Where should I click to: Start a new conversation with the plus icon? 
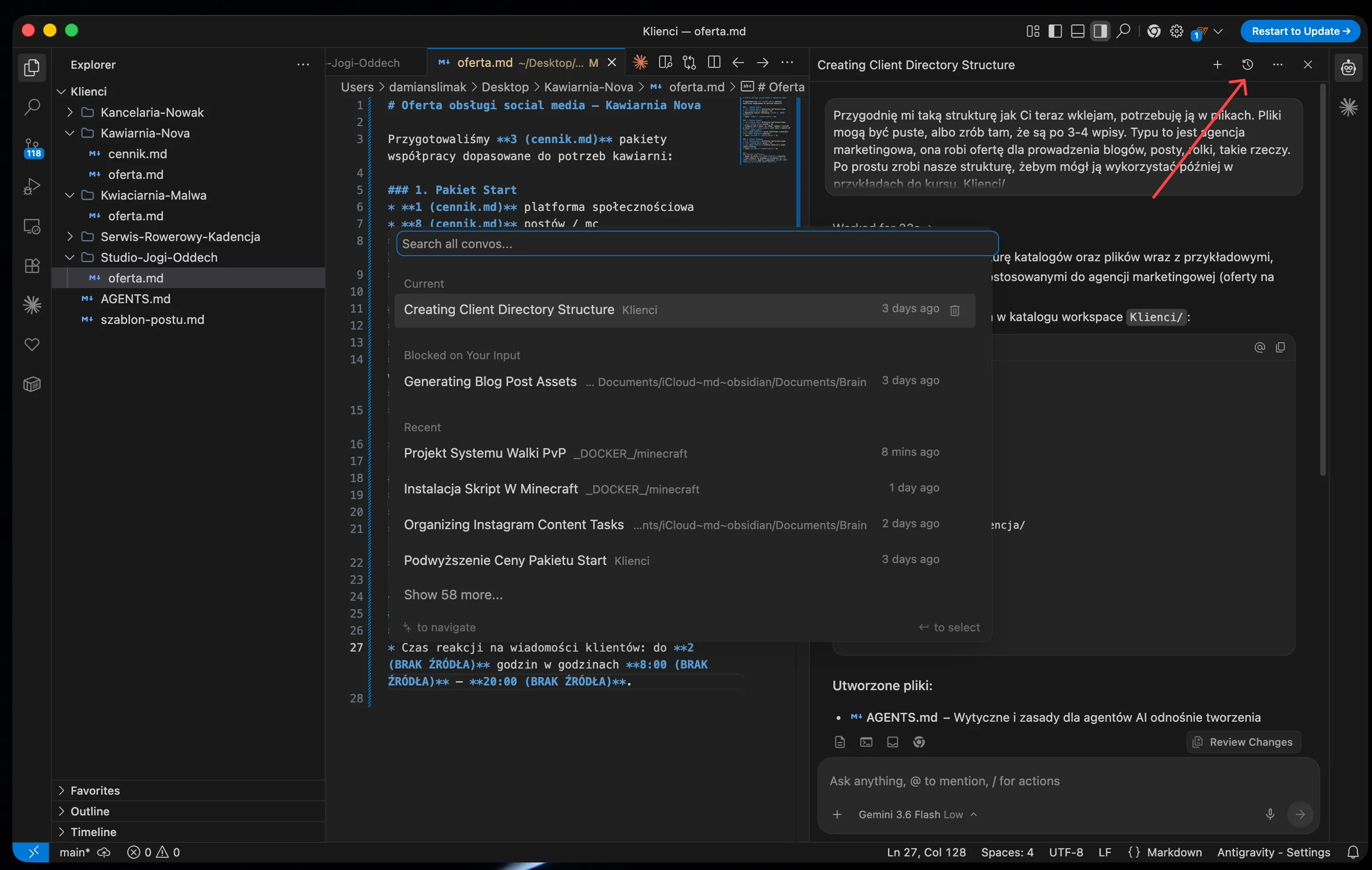pyautogui.click(x=1218, y=65)
